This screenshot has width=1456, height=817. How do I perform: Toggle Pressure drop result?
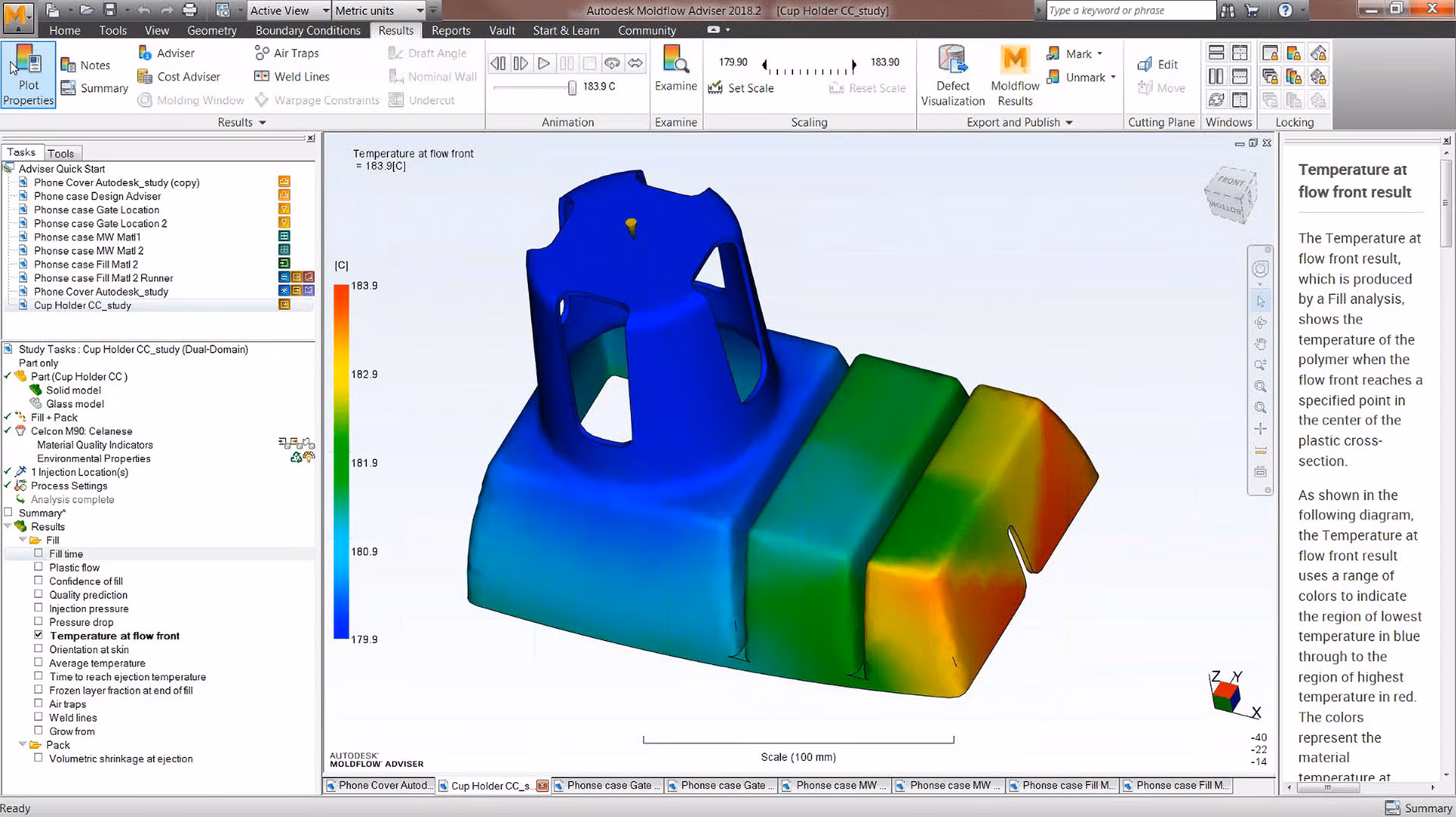(38, 621)
